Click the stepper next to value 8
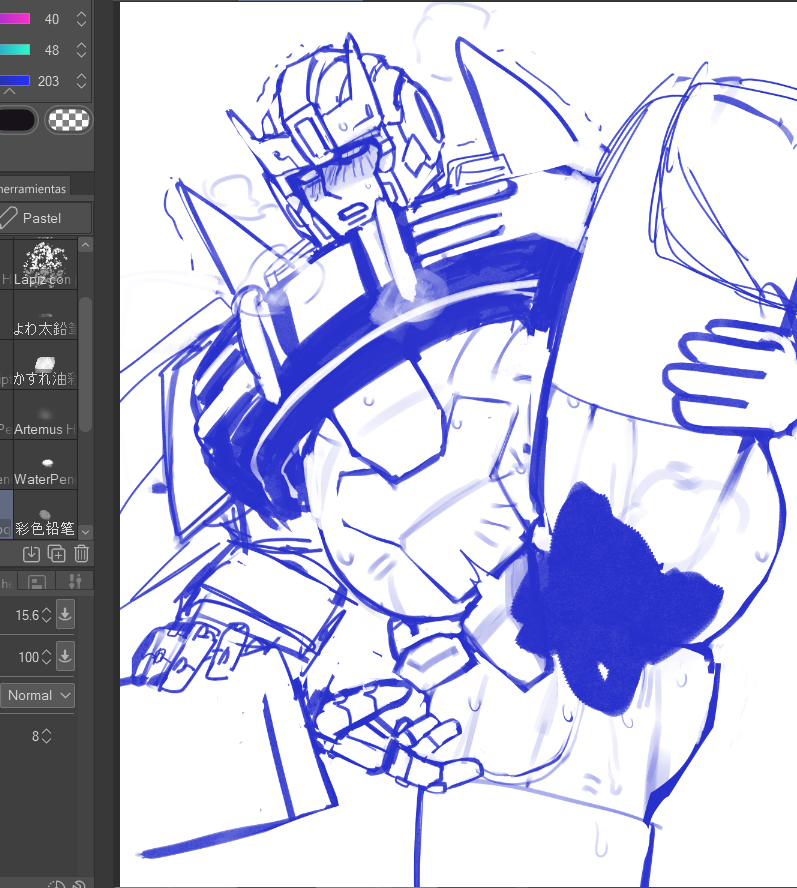 point(46,736)
